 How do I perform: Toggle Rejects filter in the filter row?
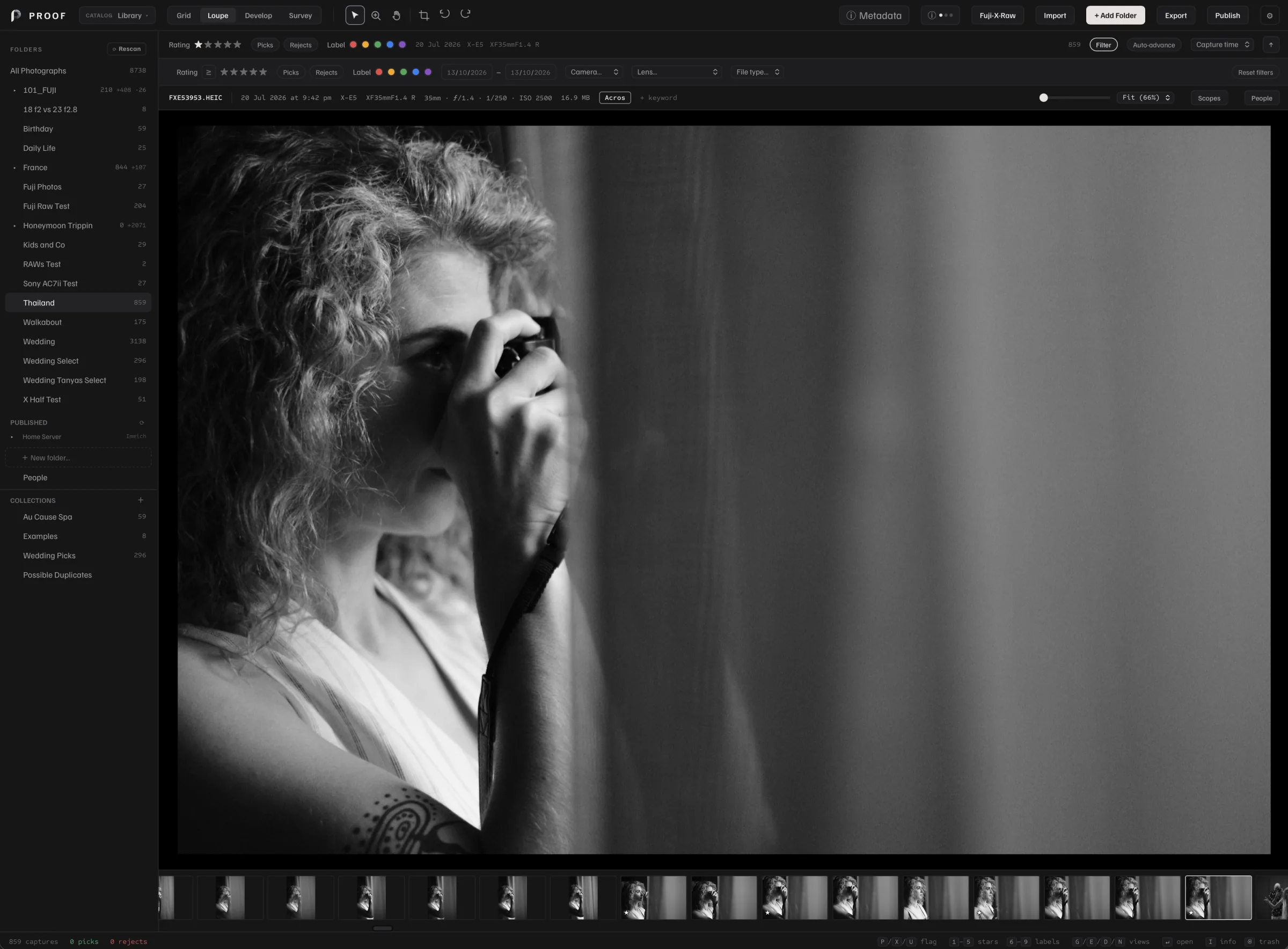tap(326, 72)
